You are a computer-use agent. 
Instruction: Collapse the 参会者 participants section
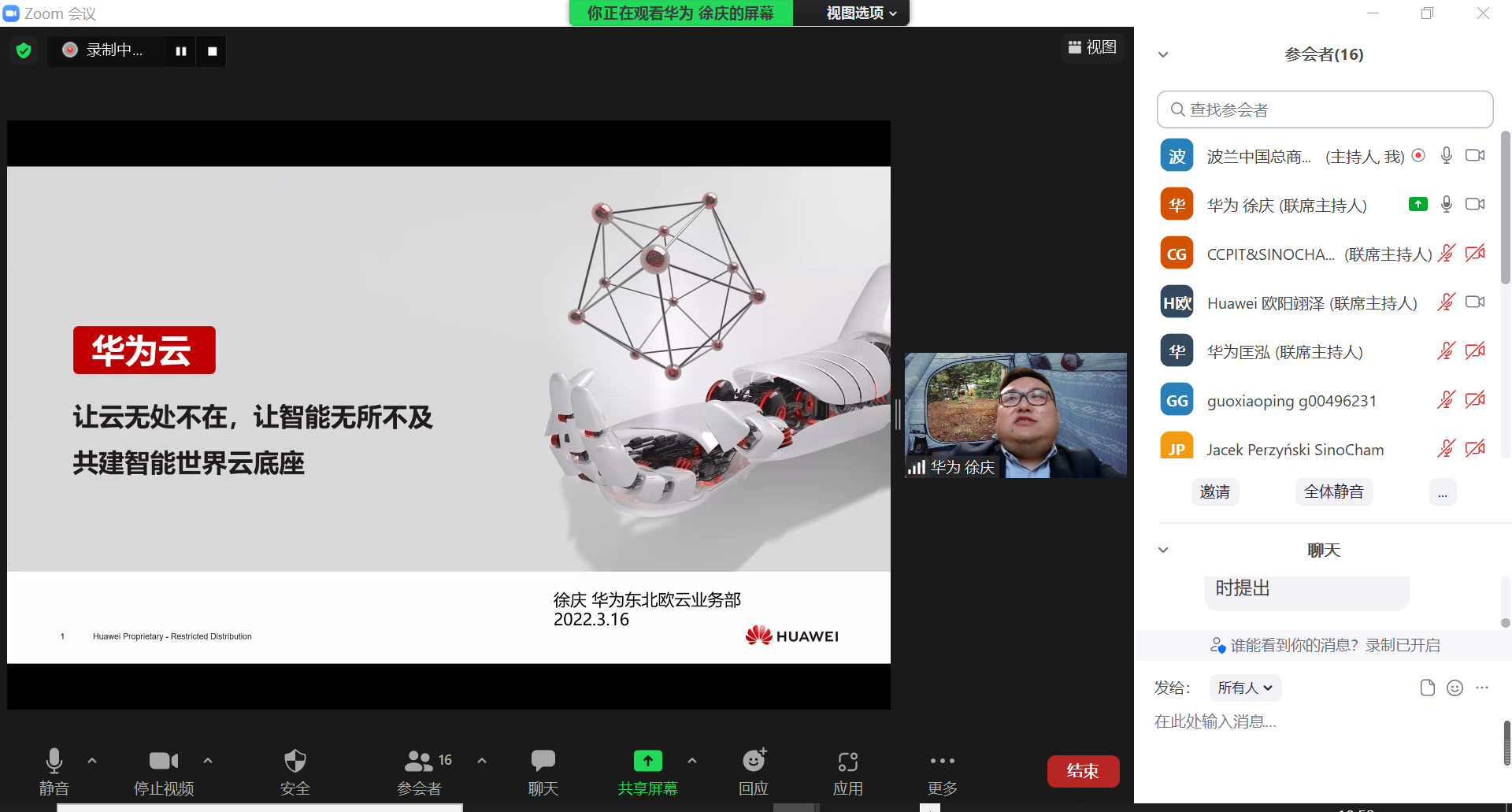point(1163,54)
